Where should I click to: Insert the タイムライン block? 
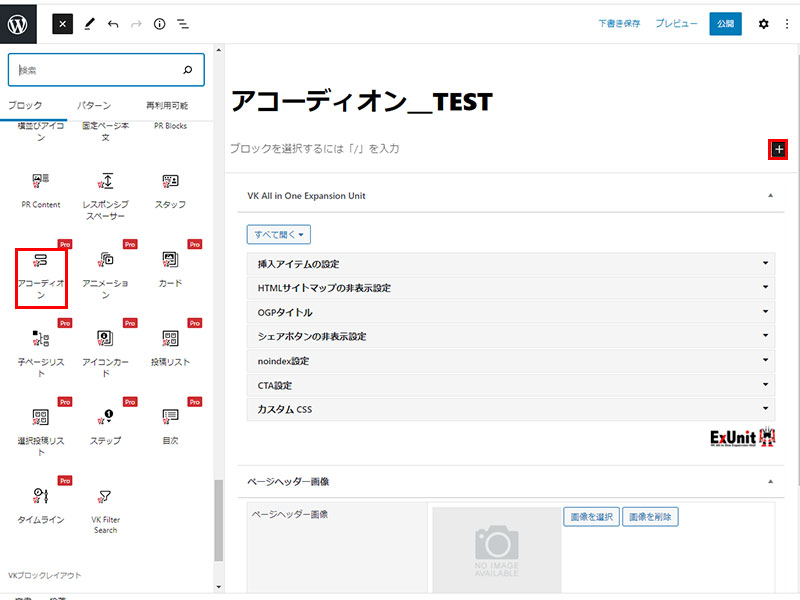point(41,504)
